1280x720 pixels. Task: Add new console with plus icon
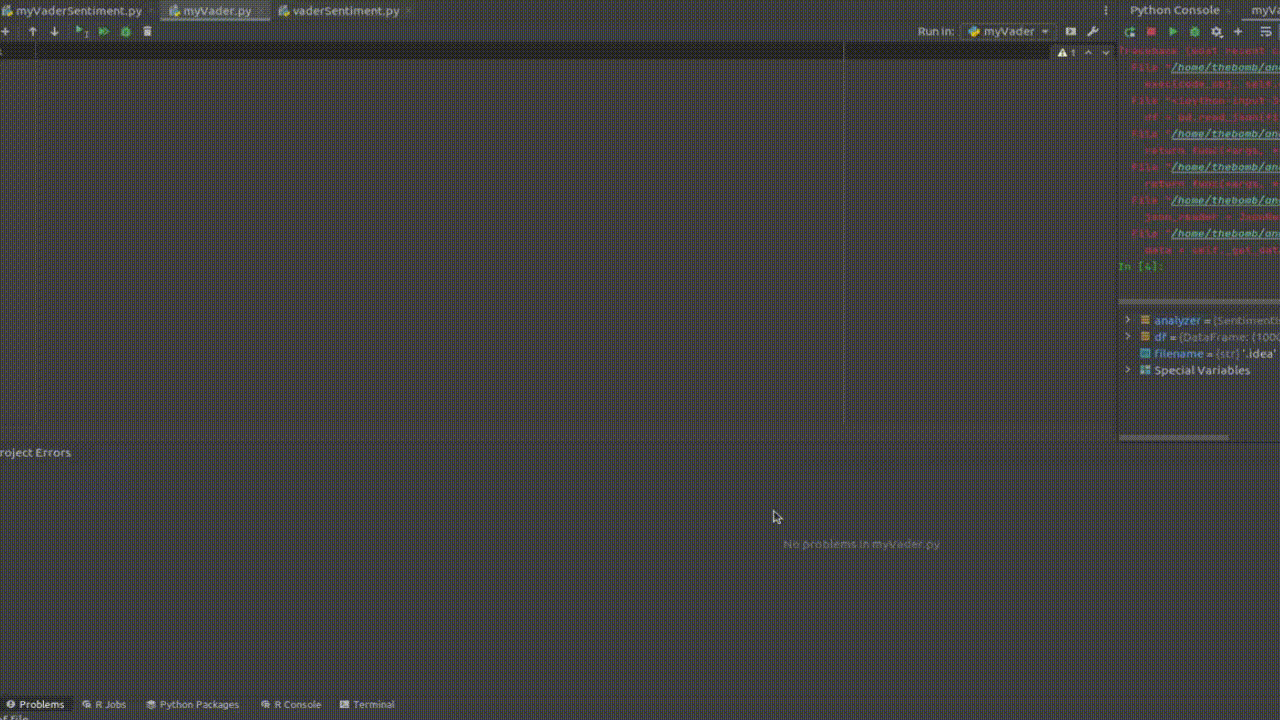(1238, 32)
